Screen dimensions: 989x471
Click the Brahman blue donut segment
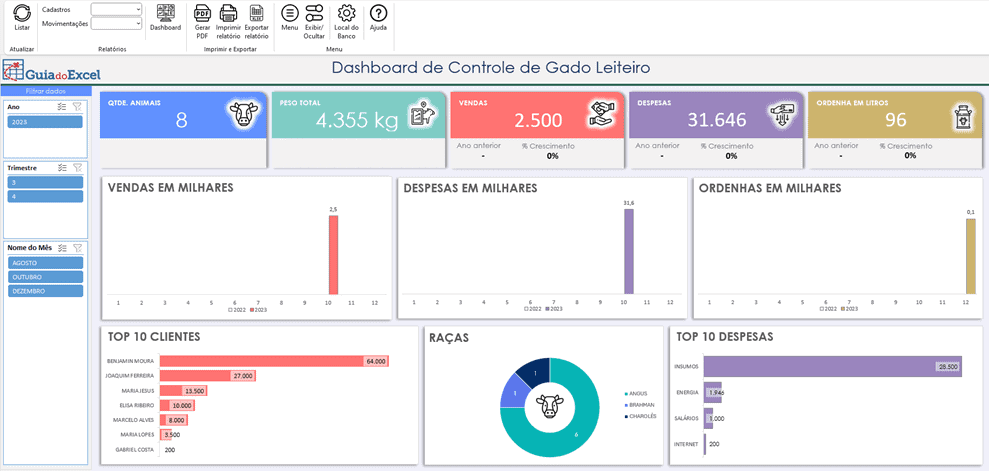(x=512, y=393)
